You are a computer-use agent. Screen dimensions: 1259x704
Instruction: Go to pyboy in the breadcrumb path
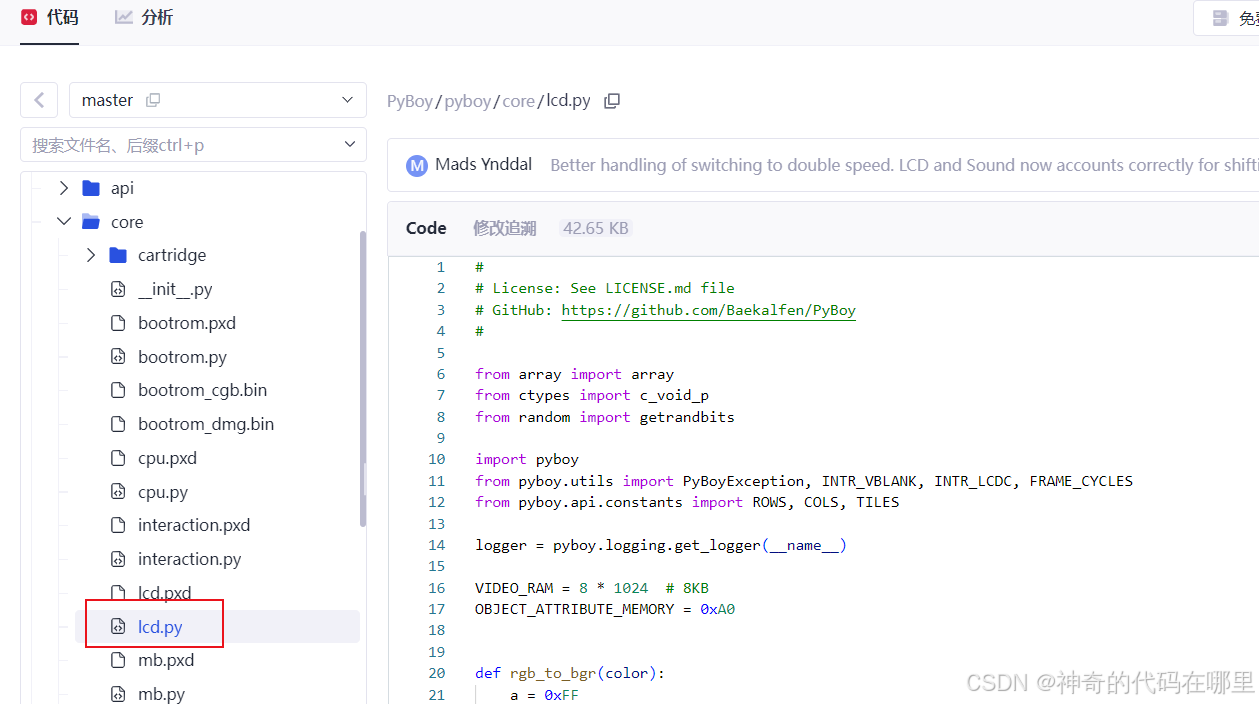tap(468, 101)
